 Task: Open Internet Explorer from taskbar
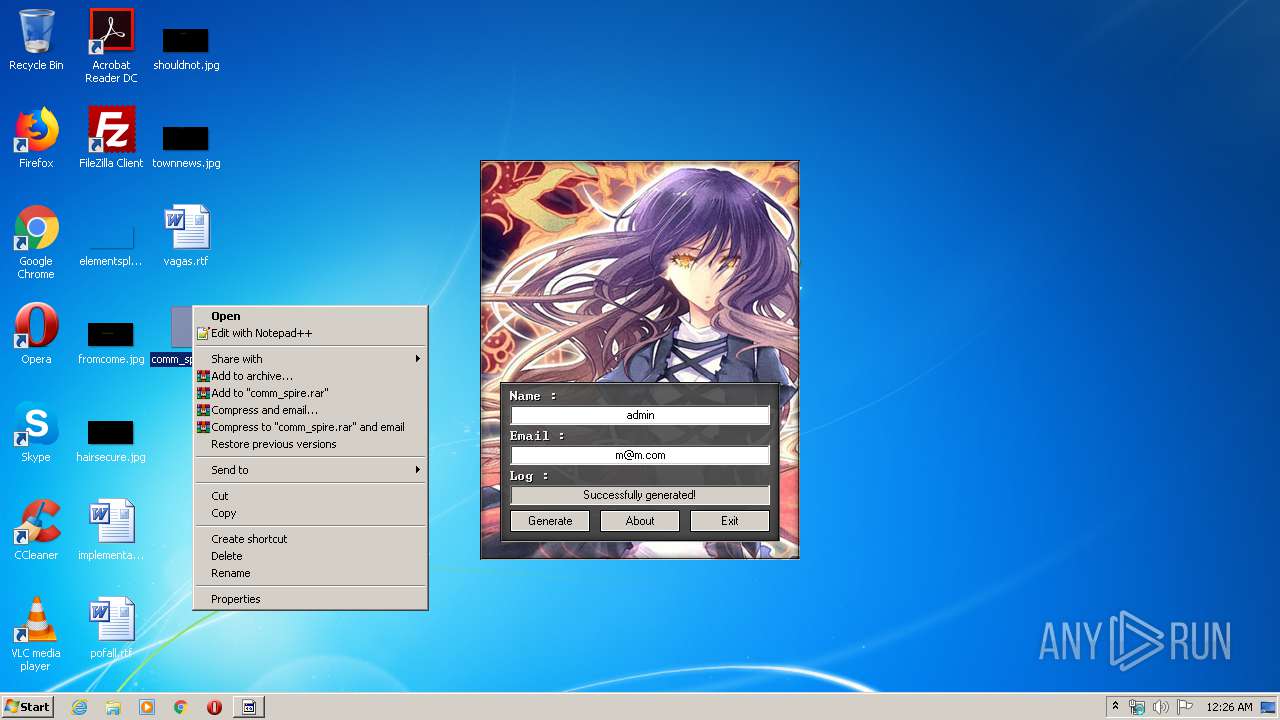(79, 707)
